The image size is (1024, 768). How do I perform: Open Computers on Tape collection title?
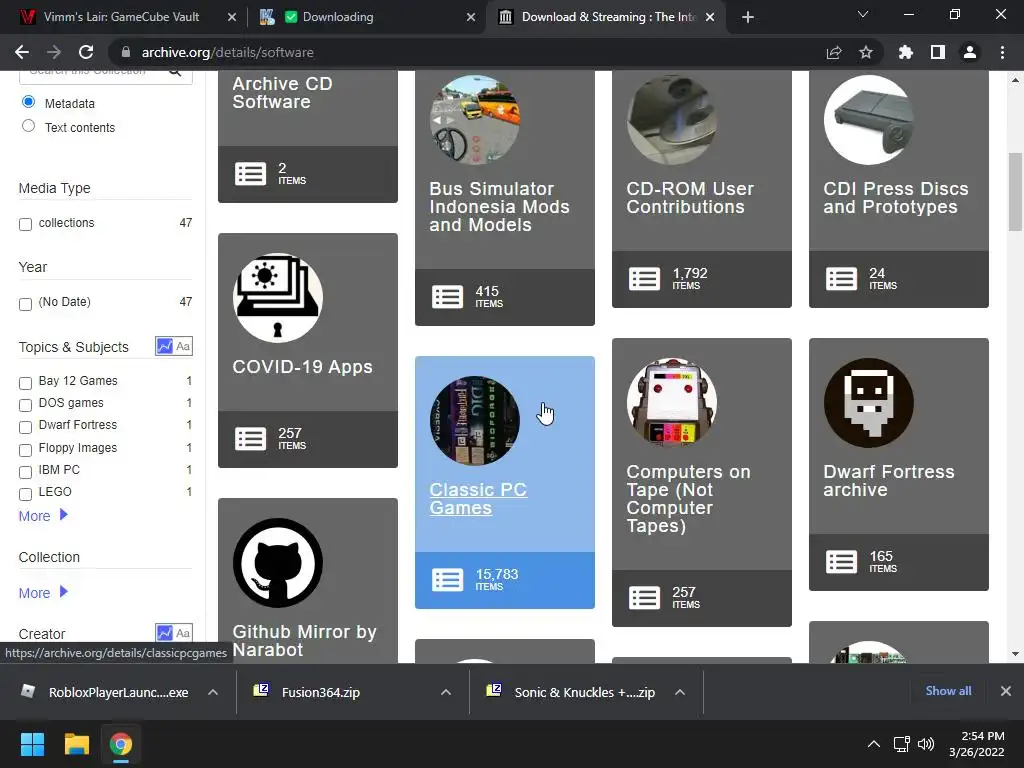pos(688,498)
